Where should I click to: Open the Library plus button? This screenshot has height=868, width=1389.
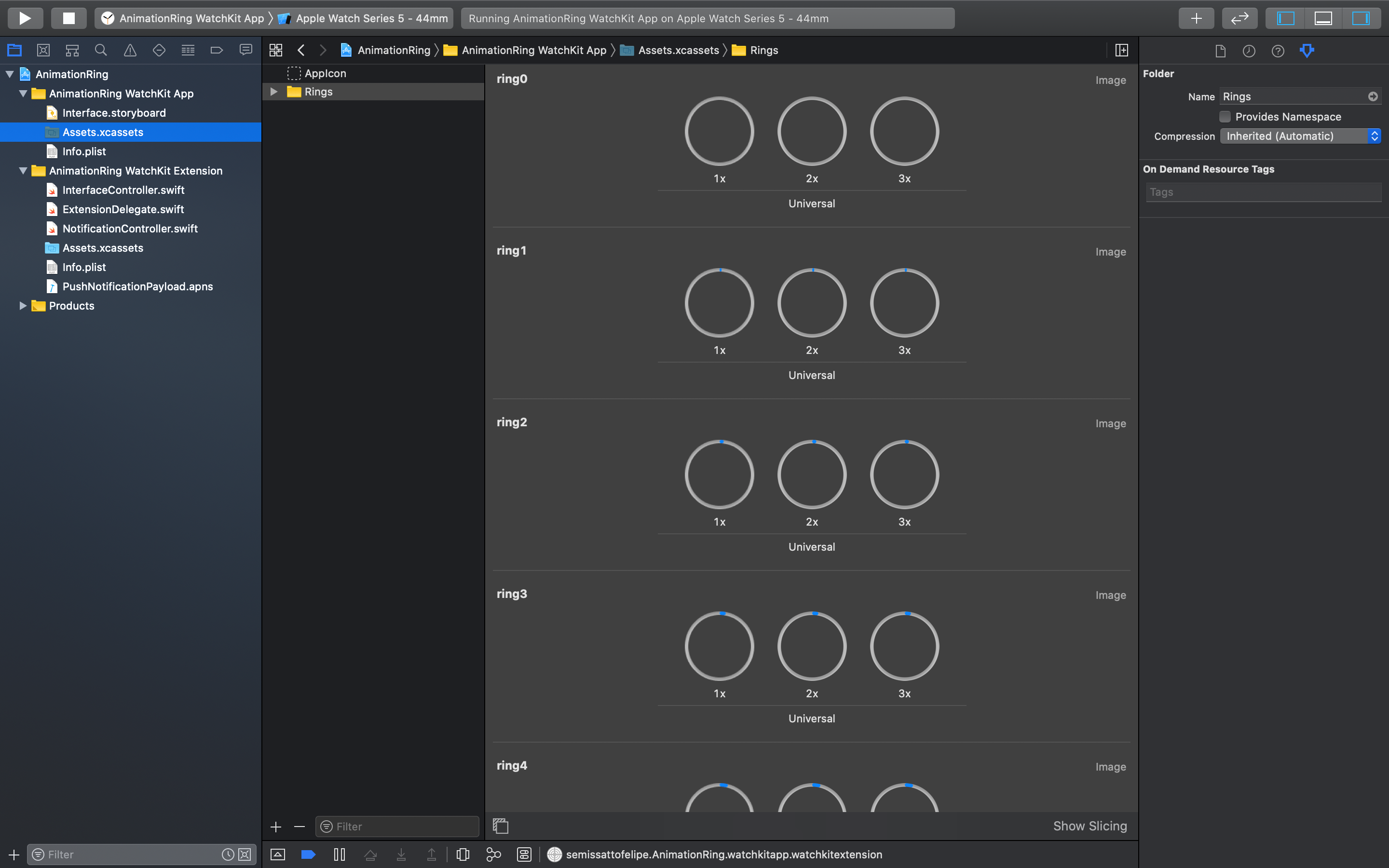pos(1196,18)
